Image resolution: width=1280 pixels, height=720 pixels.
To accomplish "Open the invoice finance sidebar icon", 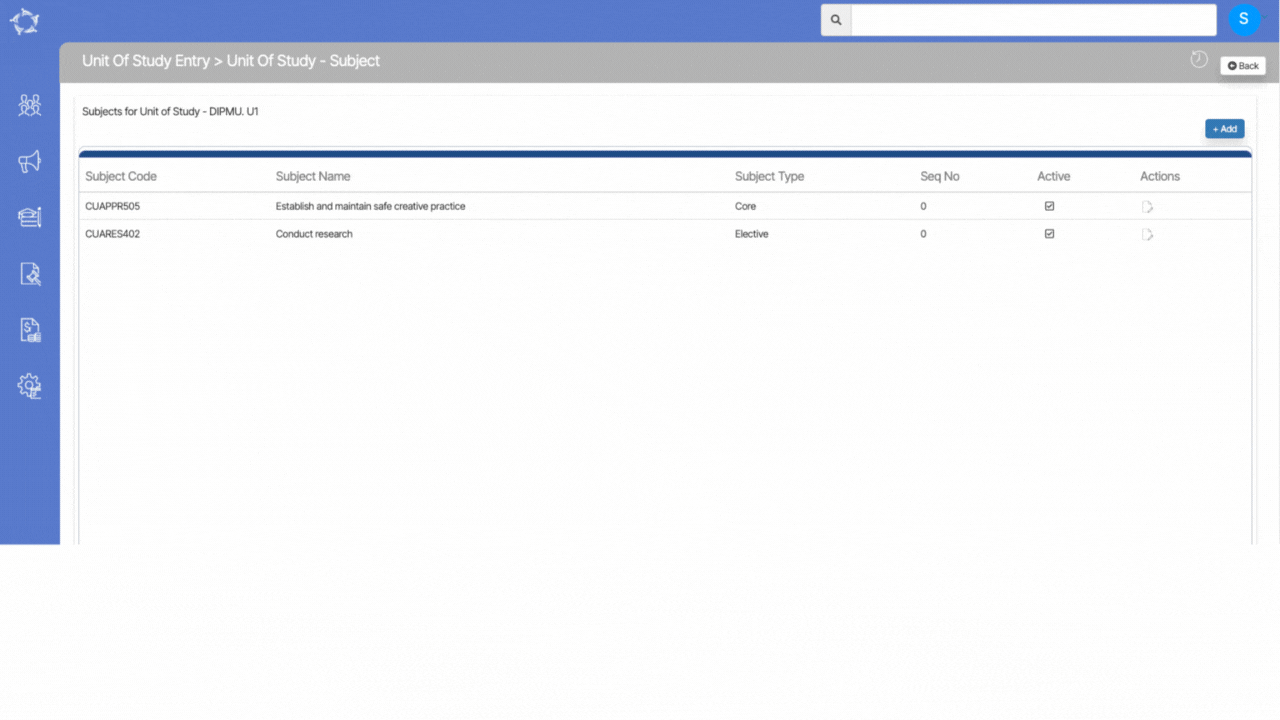I will pos(30,330).
